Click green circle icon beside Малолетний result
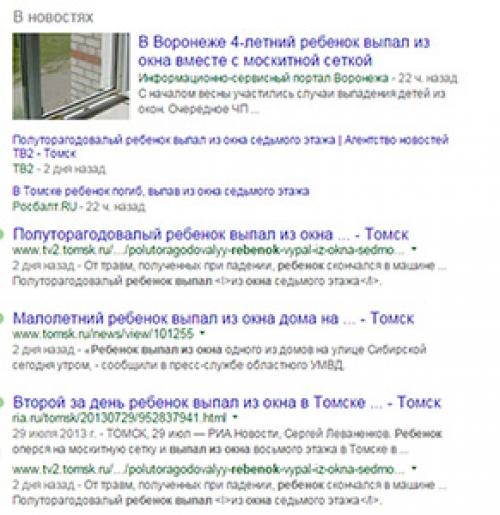The width and height of the screenshot is (500, 515). (x=1, y=318)
